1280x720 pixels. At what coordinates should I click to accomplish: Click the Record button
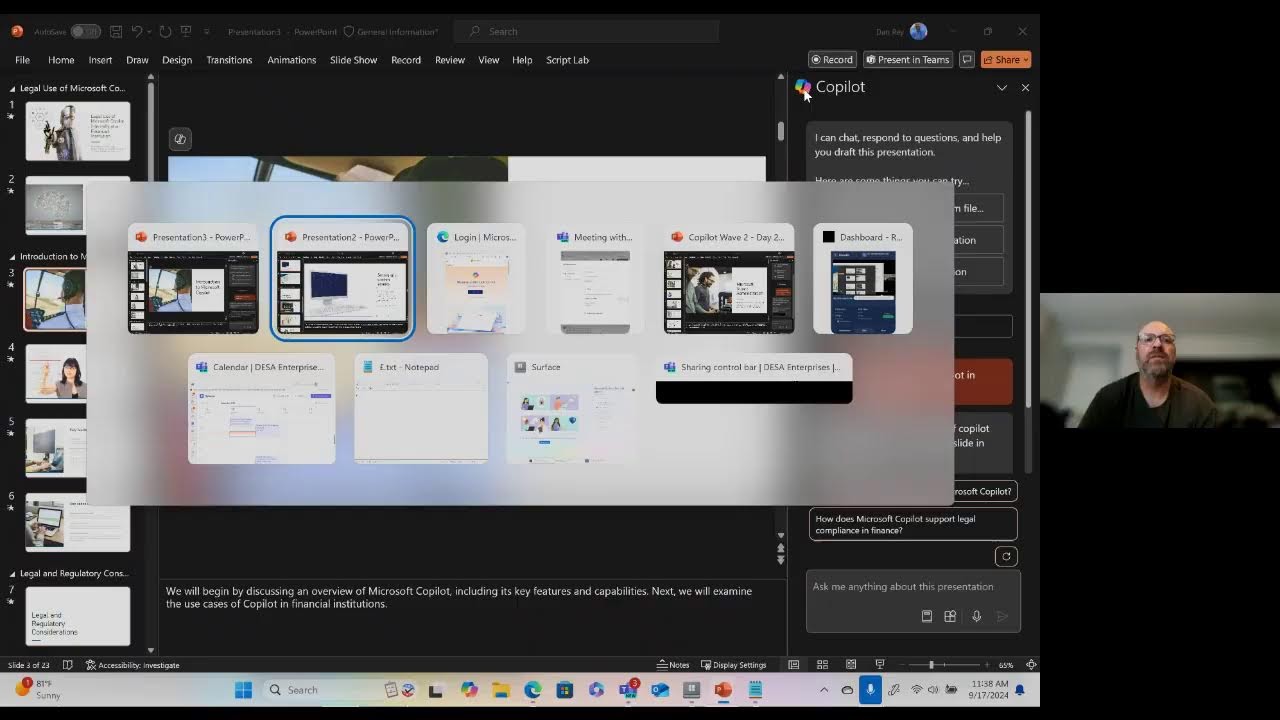832,60
